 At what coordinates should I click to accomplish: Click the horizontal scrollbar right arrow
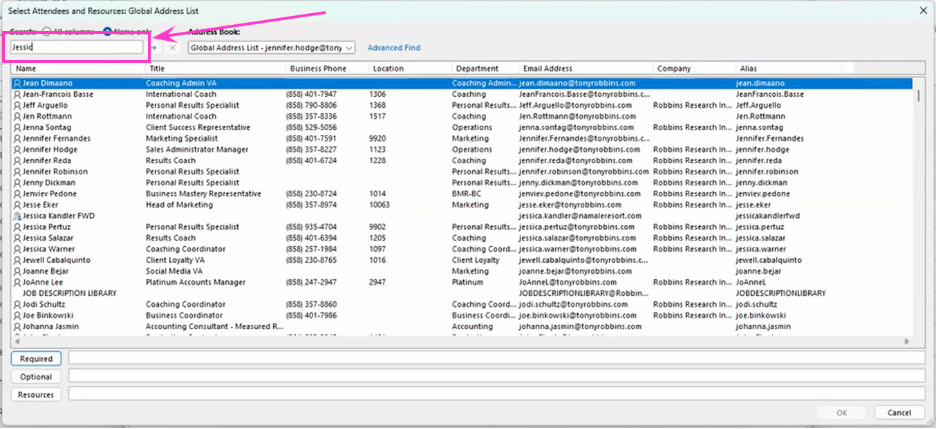pyautogui.click(x=907, y=341)
